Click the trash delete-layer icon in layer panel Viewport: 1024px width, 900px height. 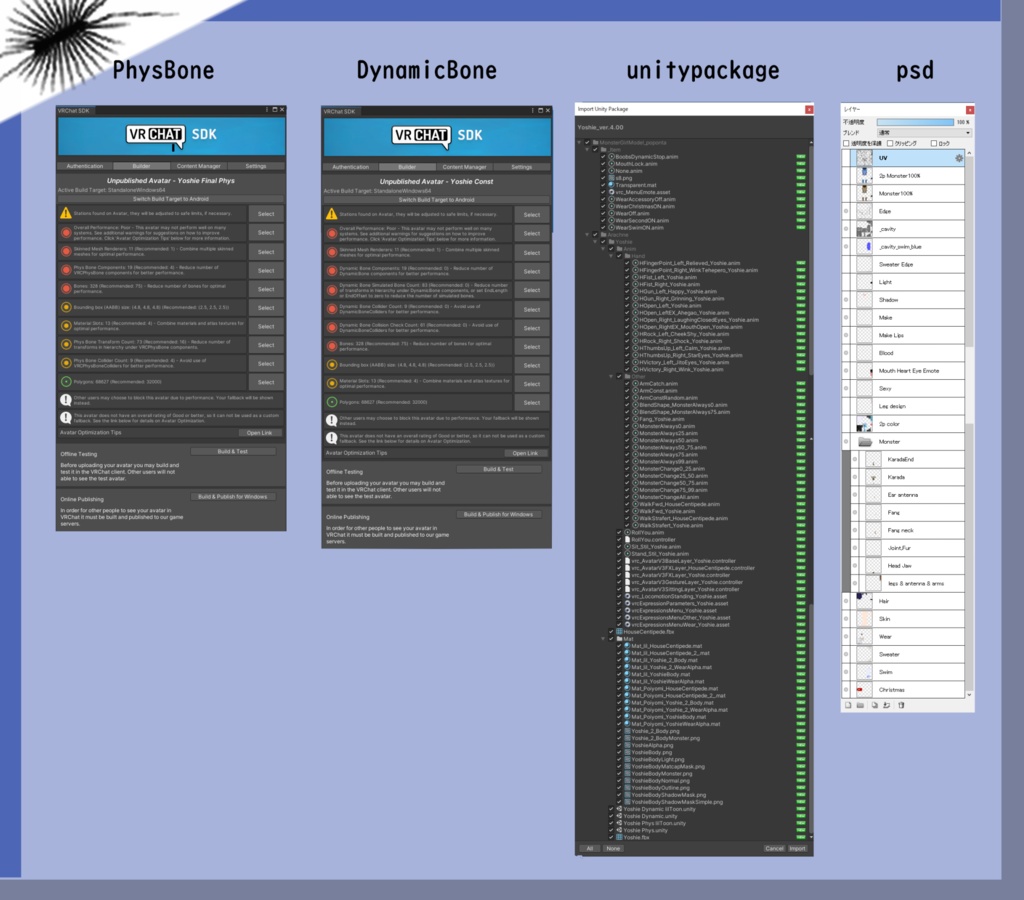(x=901, y=705)
